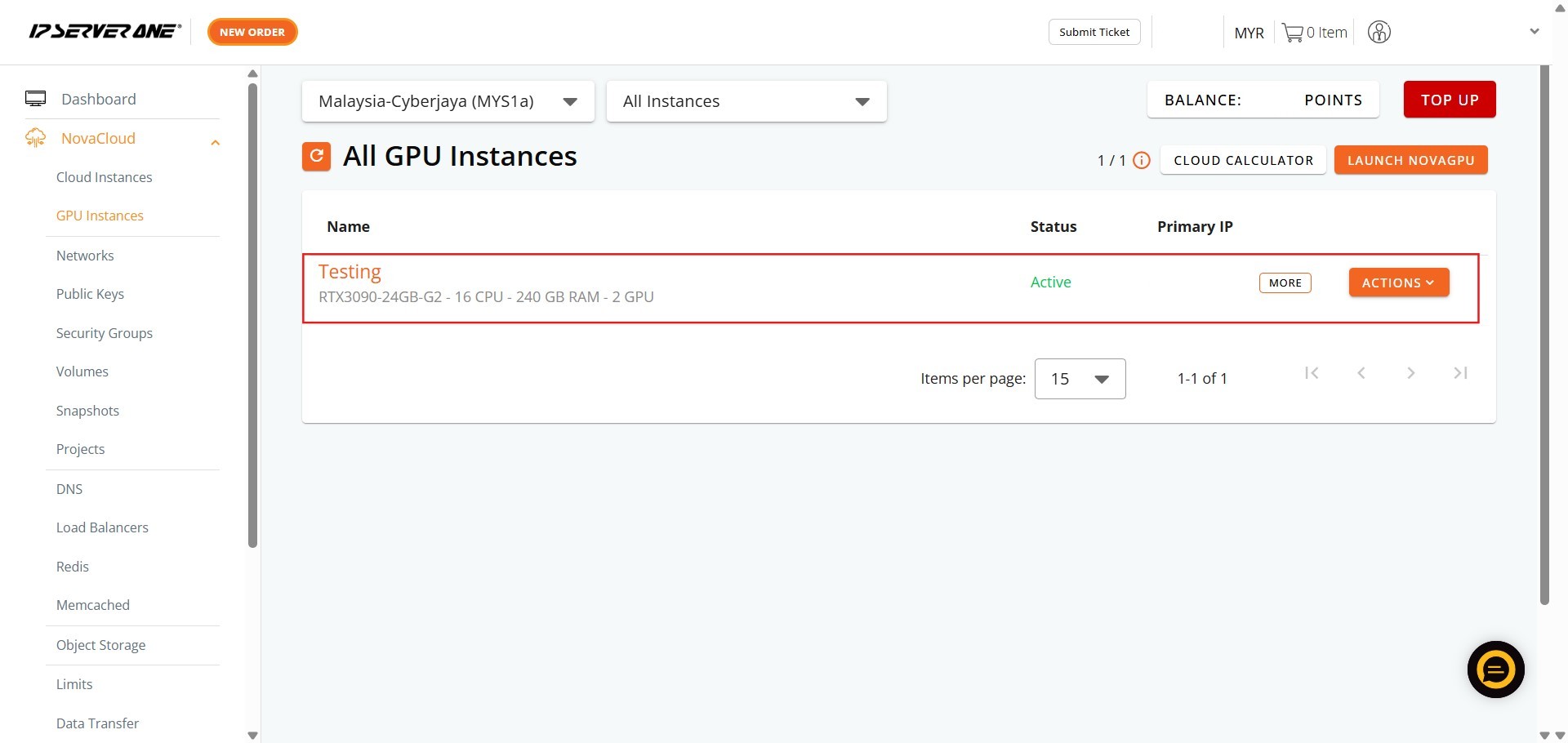The image size is (1568, 743).
Task: Expand the All Instances filter dropdown
Action: click(746, 101)
